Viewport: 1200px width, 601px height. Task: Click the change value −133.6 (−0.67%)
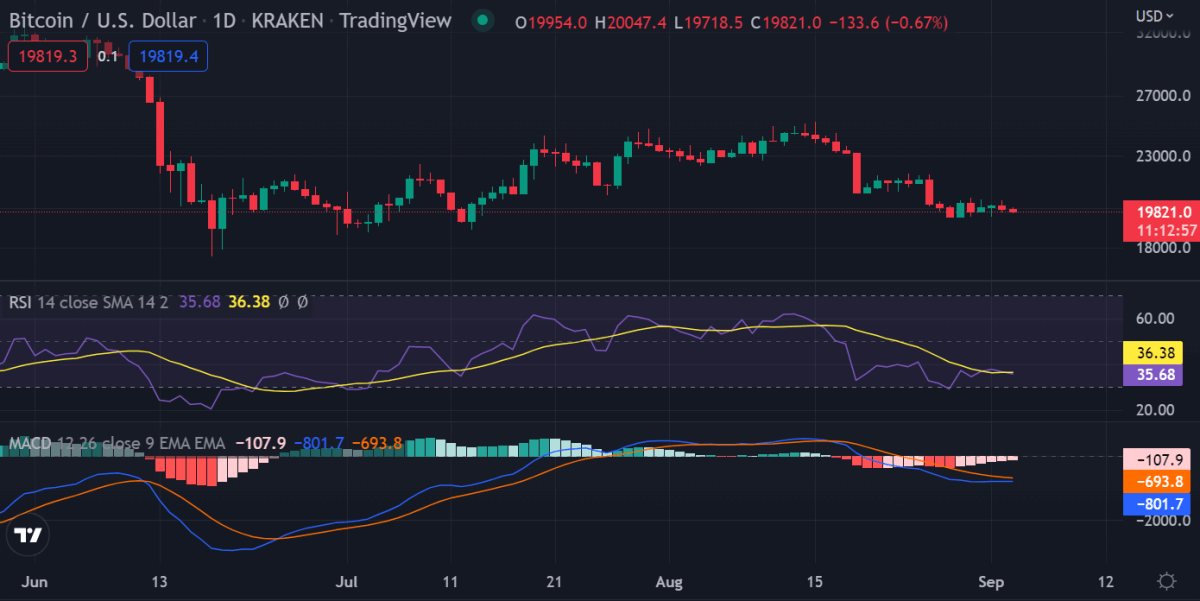891,22
